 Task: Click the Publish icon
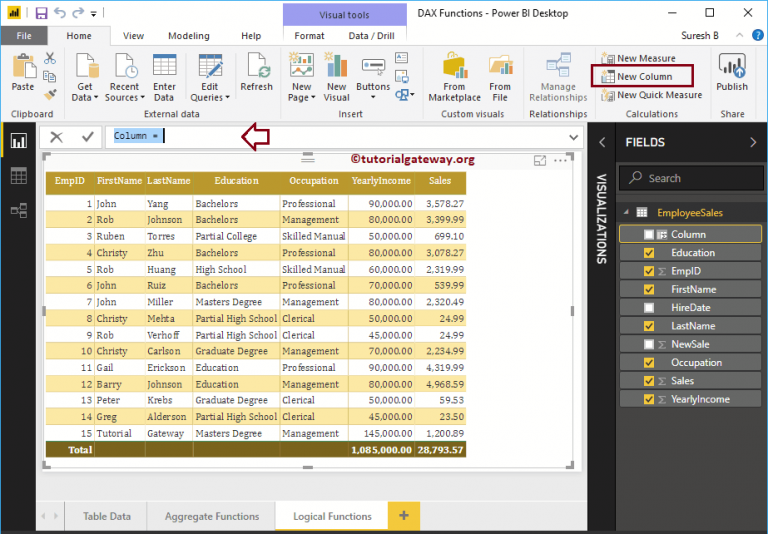(x=732, y=66)
